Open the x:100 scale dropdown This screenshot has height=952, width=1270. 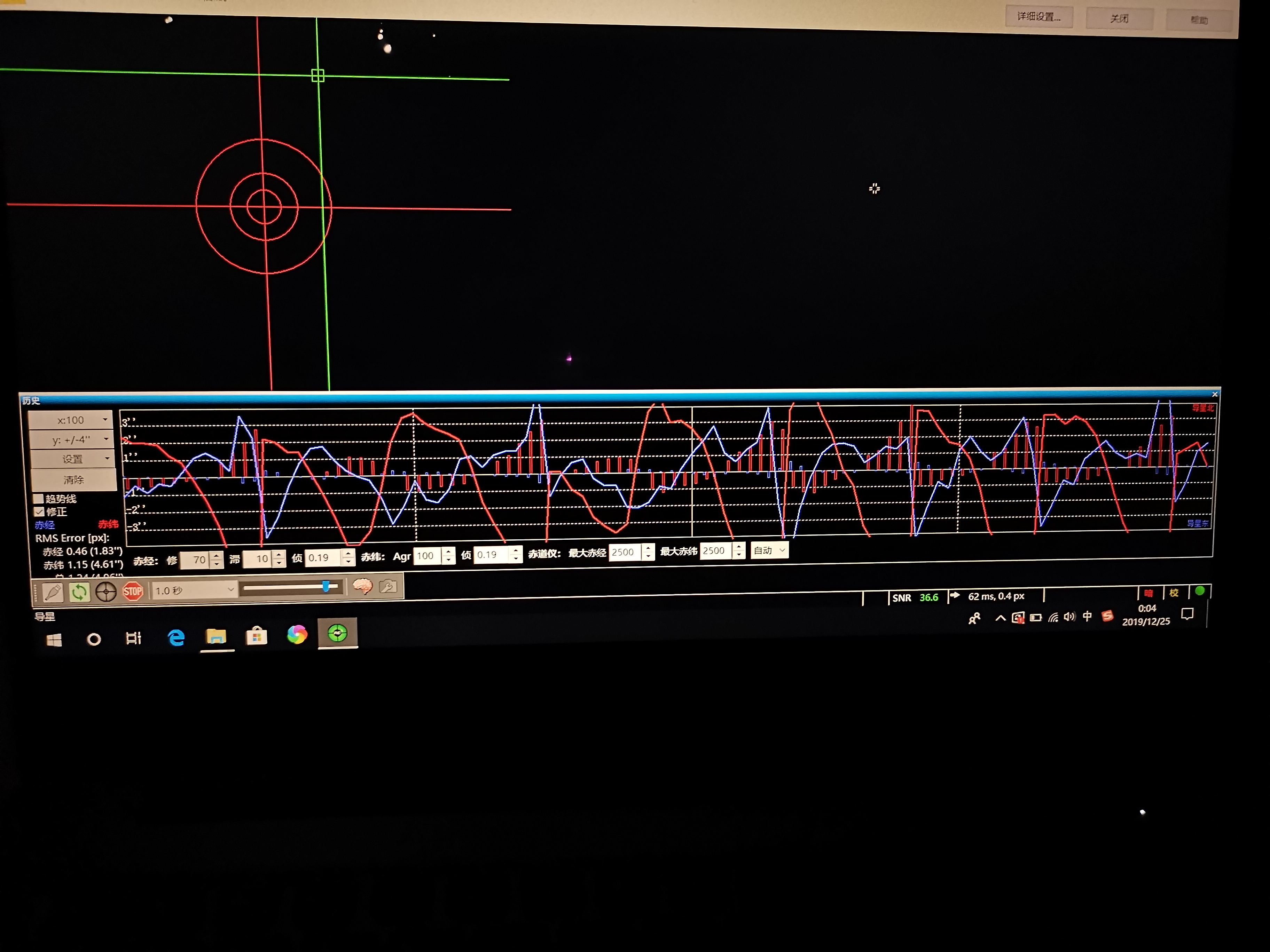pyautogui.click(x=70, y=420)
